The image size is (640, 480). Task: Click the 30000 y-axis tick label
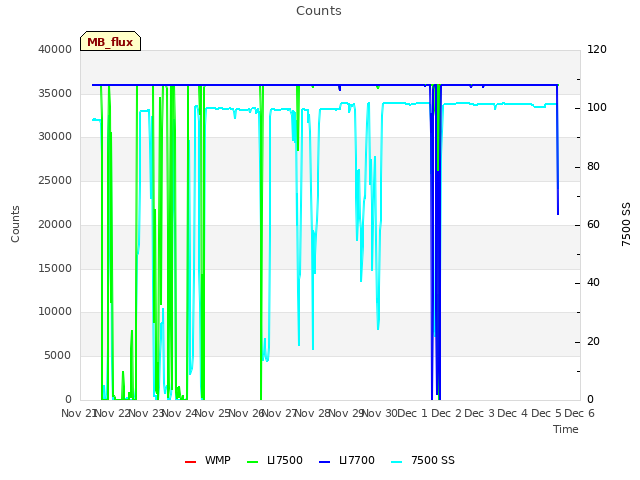tap(55, 136)
